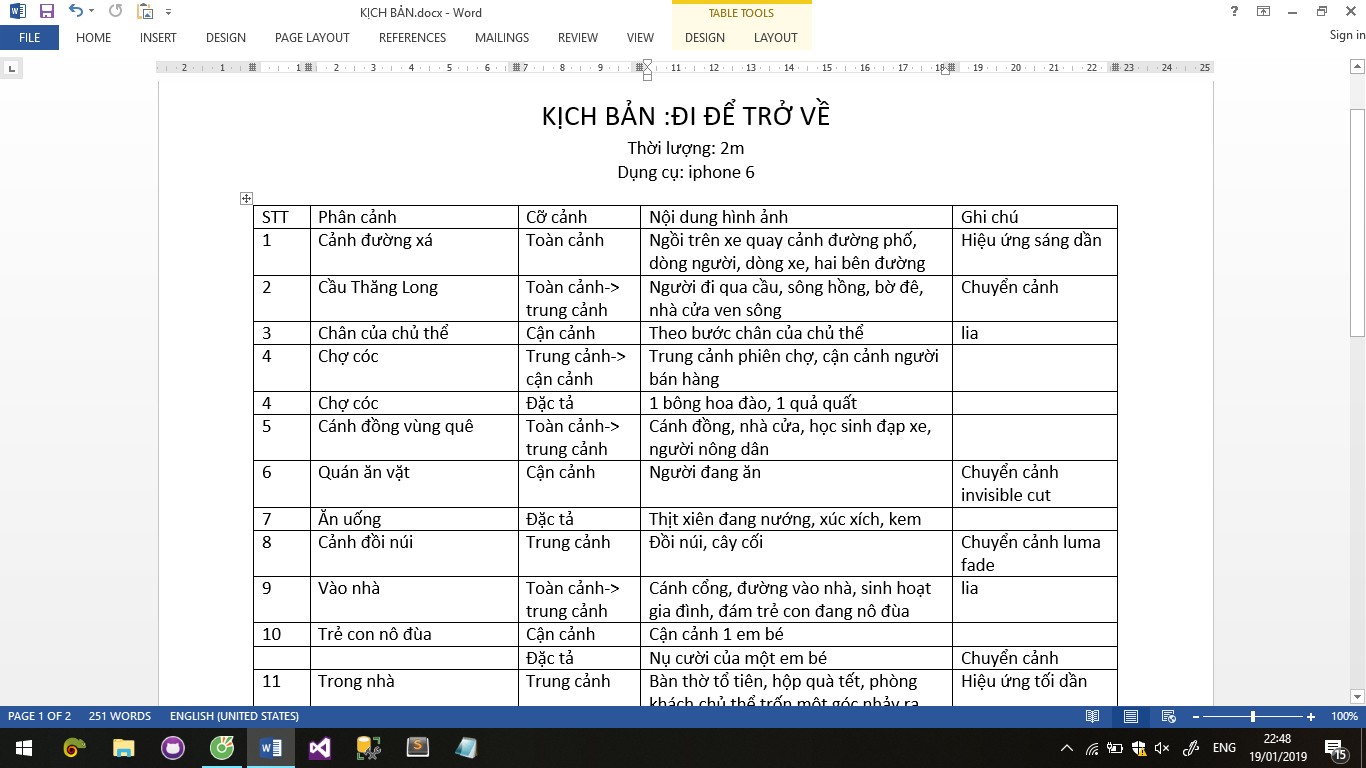Open the PAGE LAYOUT ribbon tab
The height and width of the screenshot is (768, 1366).
point(312,38)
